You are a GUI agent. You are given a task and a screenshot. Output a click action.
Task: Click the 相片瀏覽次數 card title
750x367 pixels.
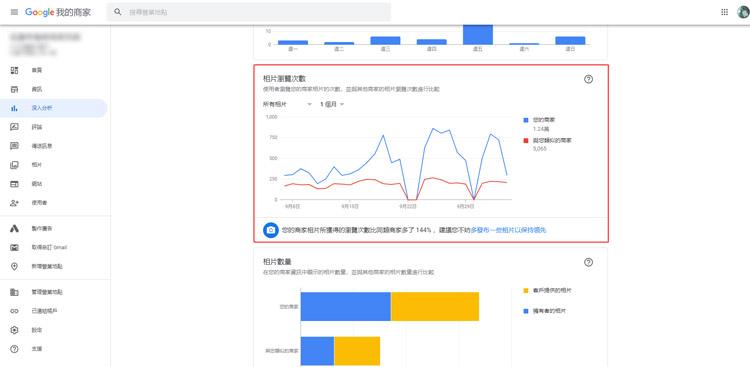[x=284, y=78]
